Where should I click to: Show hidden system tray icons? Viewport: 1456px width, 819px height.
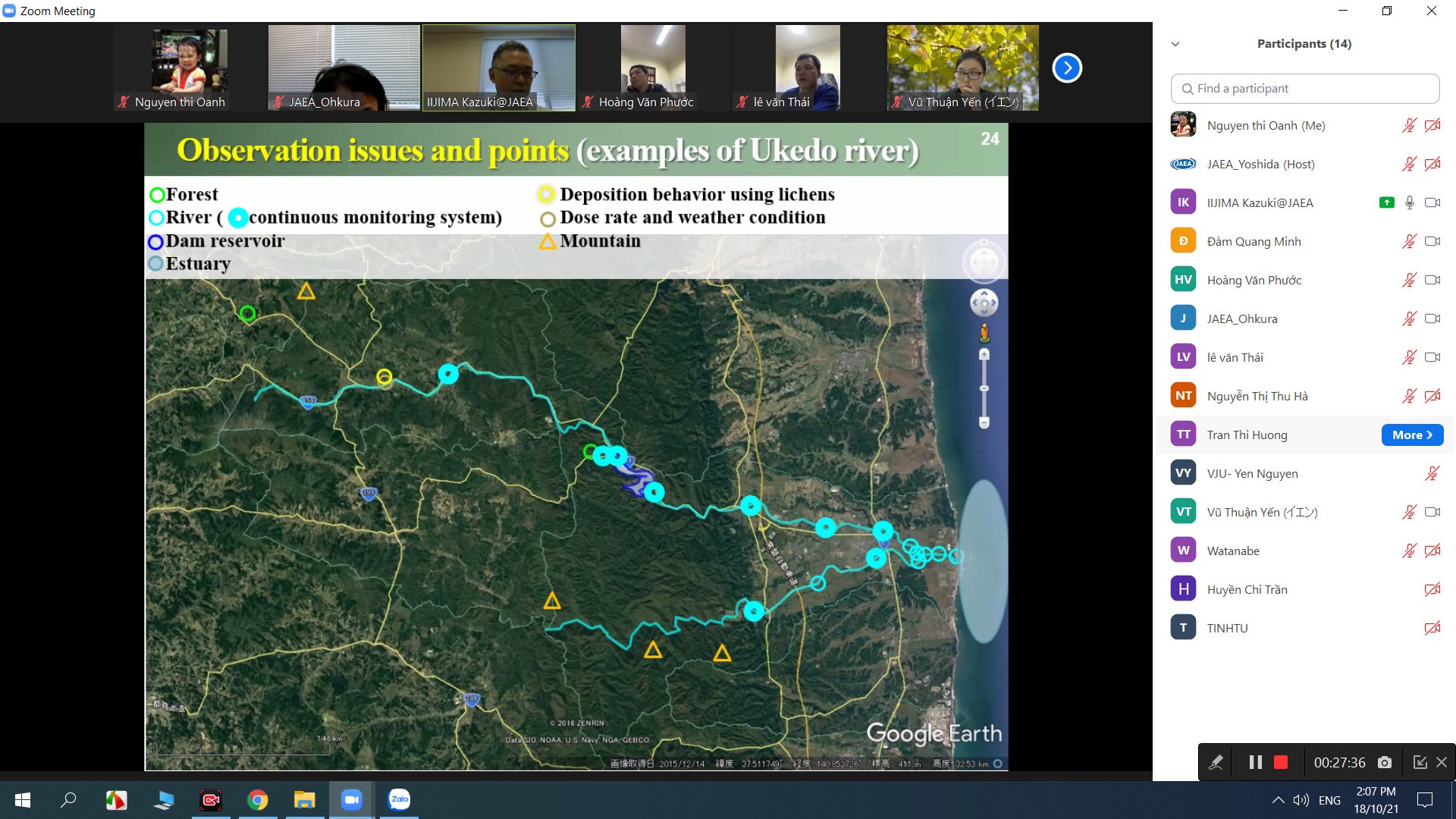click(x=1278, y=800)
